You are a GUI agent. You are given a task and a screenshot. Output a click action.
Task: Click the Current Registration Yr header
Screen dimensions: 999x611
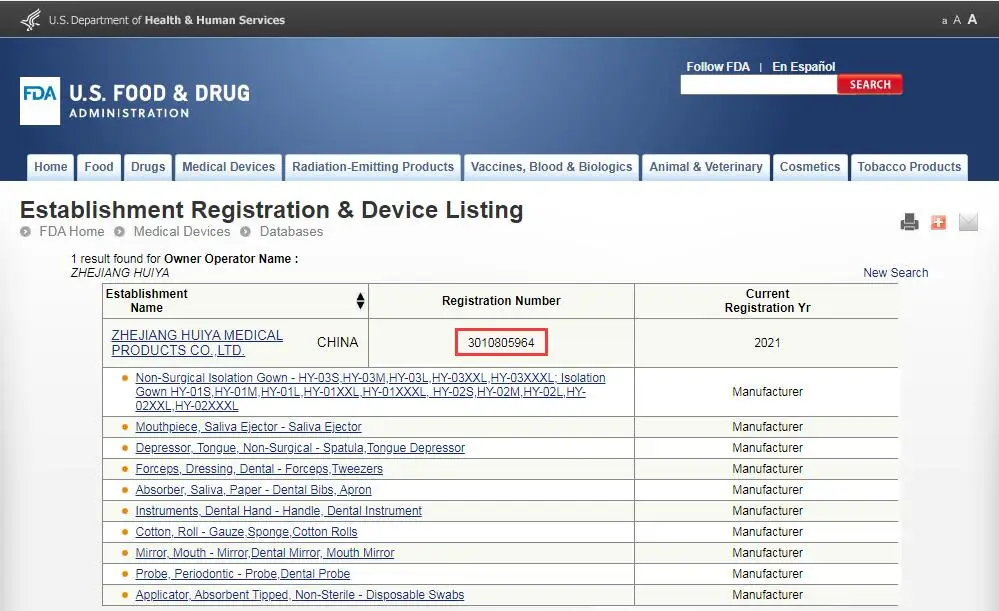(x=767, y=301)
